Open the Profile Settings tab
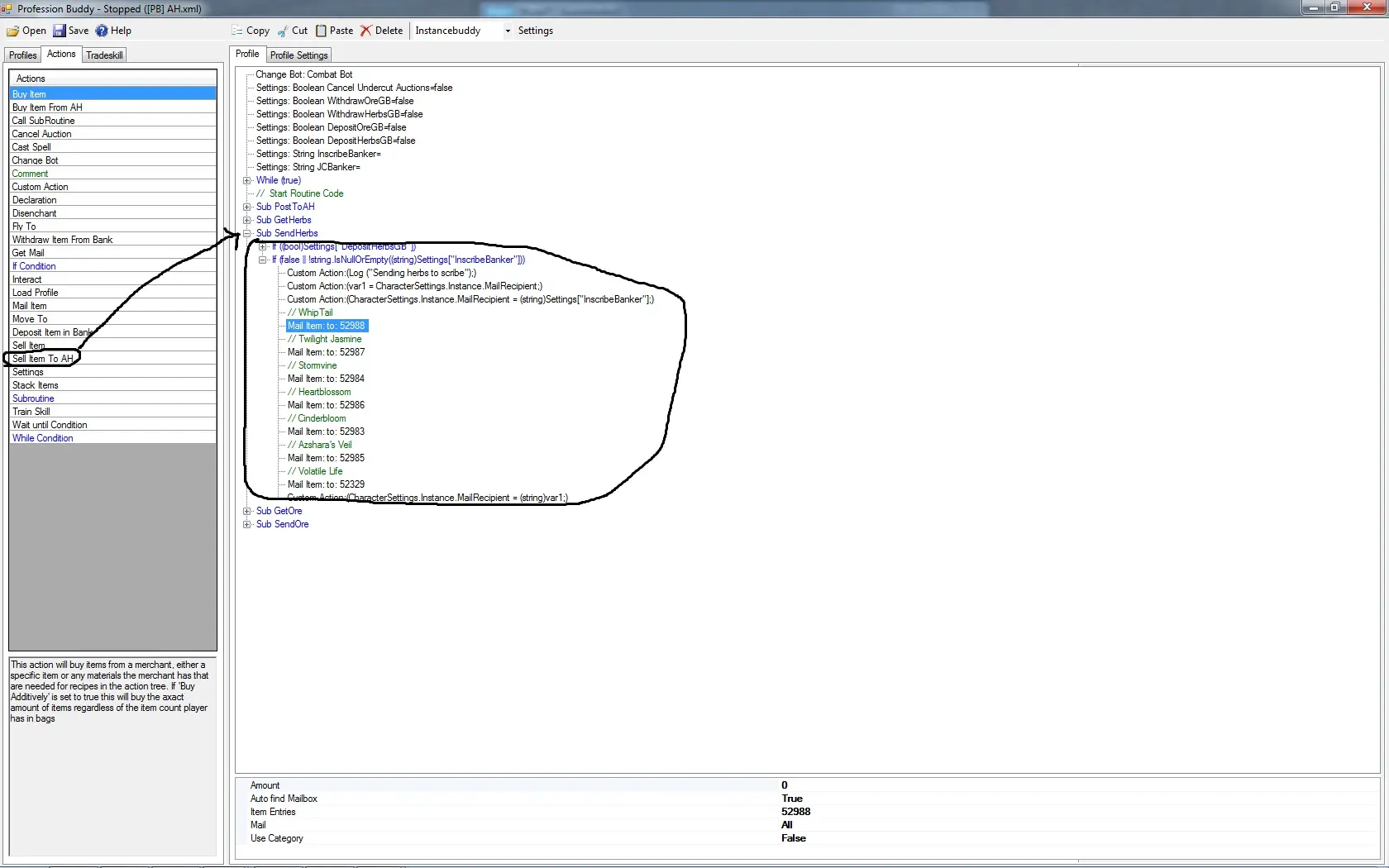This screenshot has height=868, width=1389. pyautogui.click(x=298, y=55)
